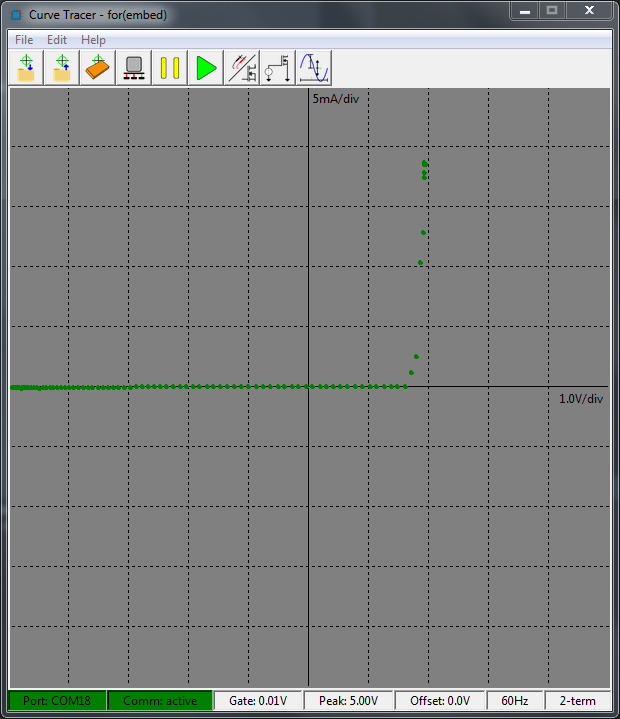Click the Offset: 0.0V status entry
This screenshot has width=620, height=719.
click(x=440, y=701)
